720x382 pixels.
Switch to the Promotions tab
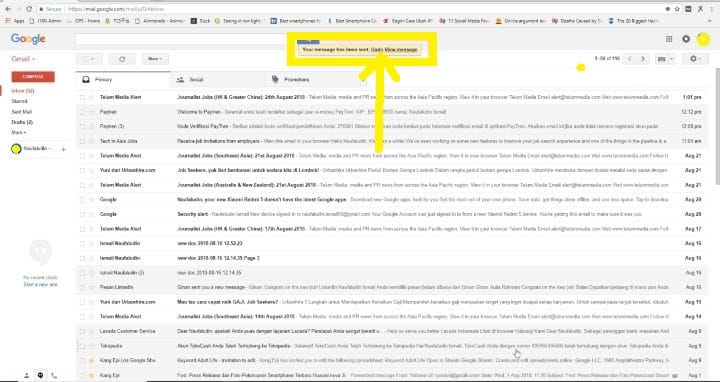(313, 79)
